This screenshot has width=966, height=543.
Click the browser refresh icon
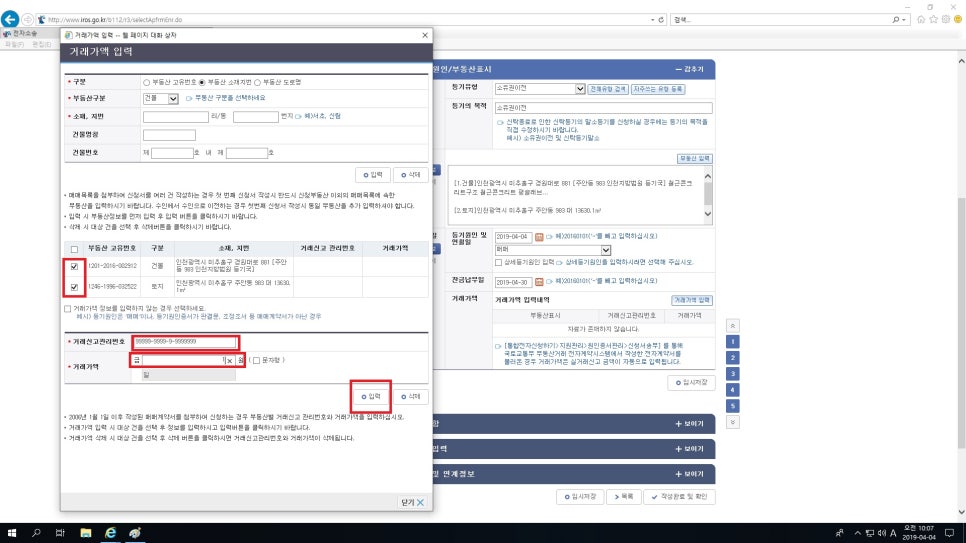tap(661, 20)
